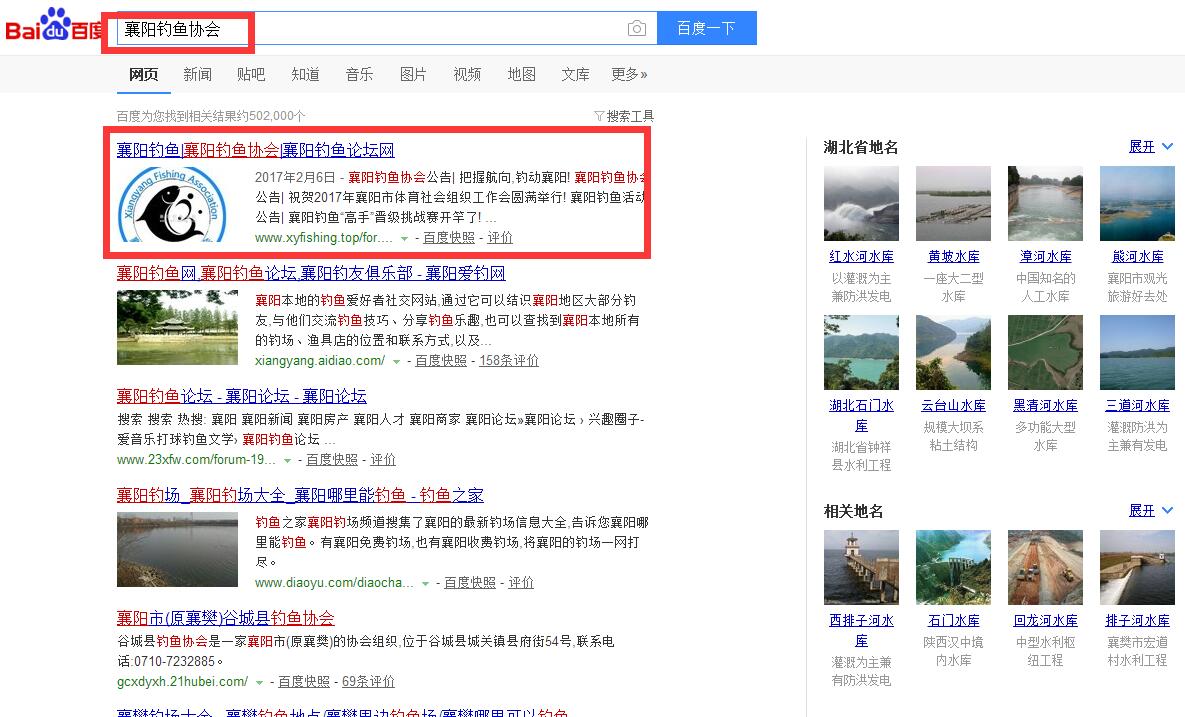Click the 红水河水库 name link
This screenshot has width=1185, height=717.
point(862,257)
